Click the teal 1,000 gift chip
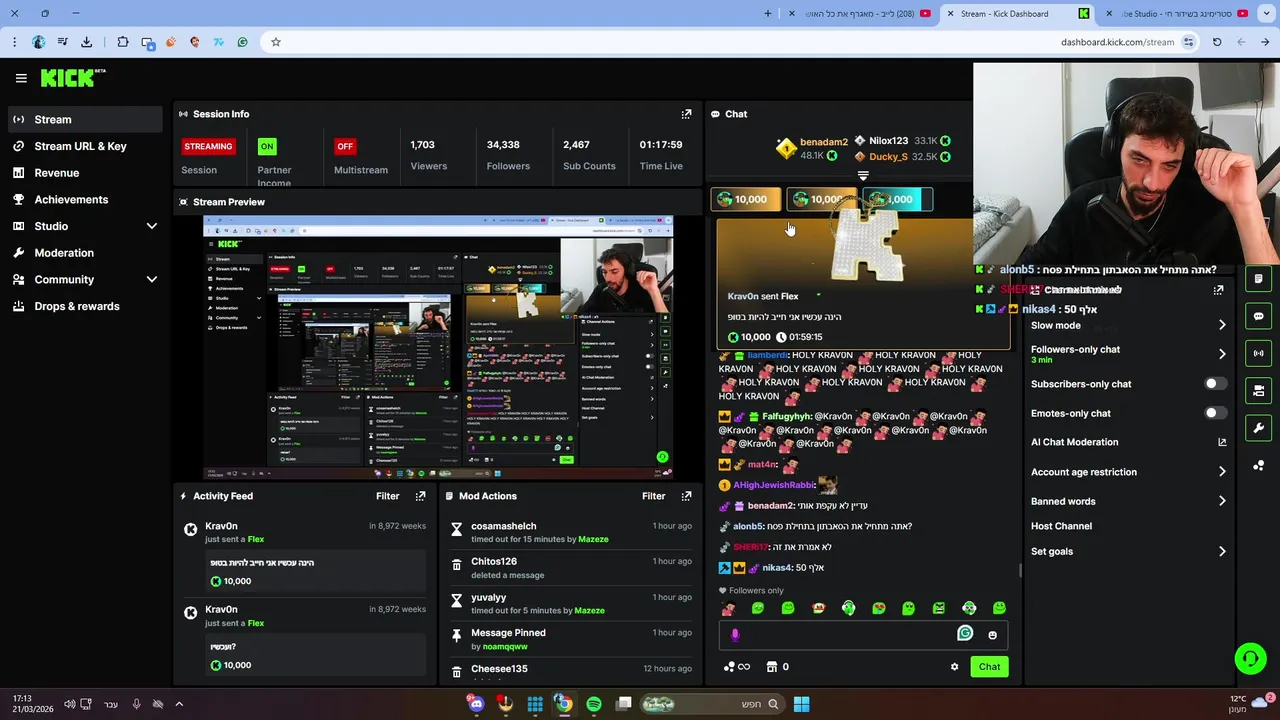 tap(897, 199)
